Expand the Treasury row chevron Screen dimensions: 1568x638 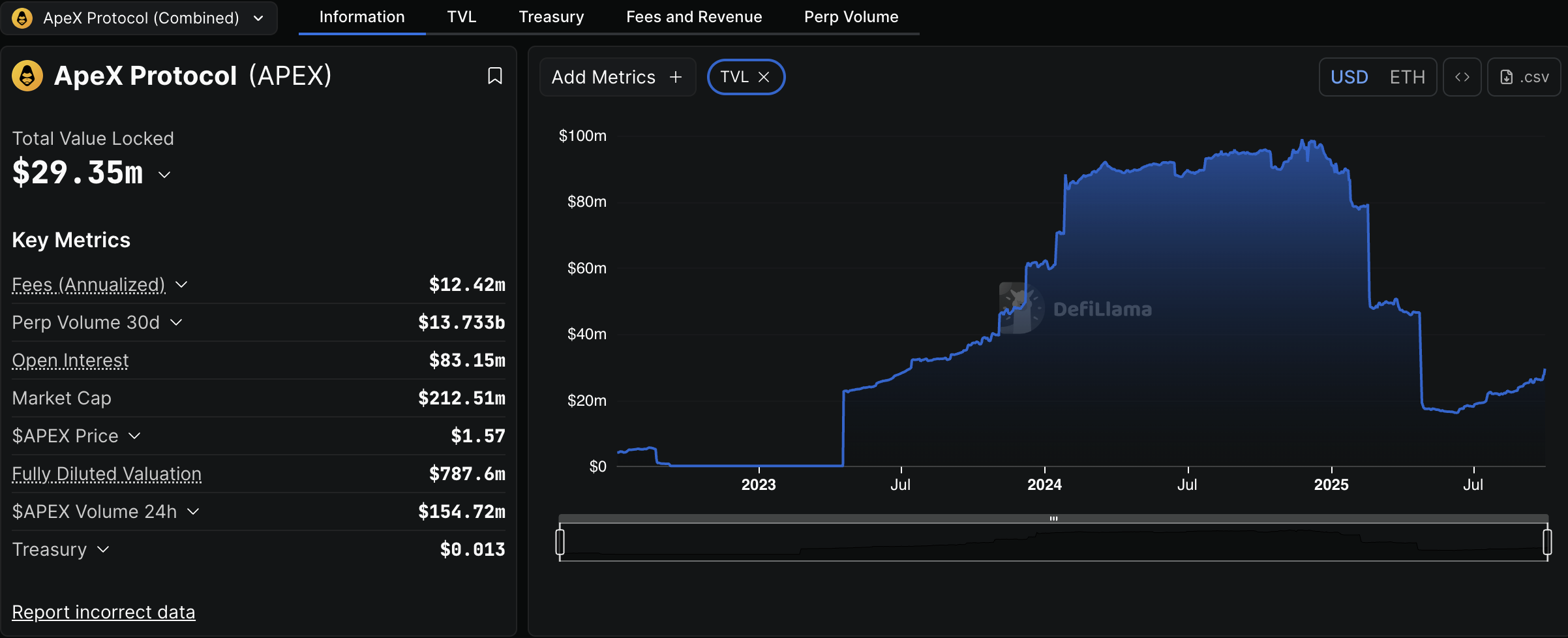(x=103, y=549)
